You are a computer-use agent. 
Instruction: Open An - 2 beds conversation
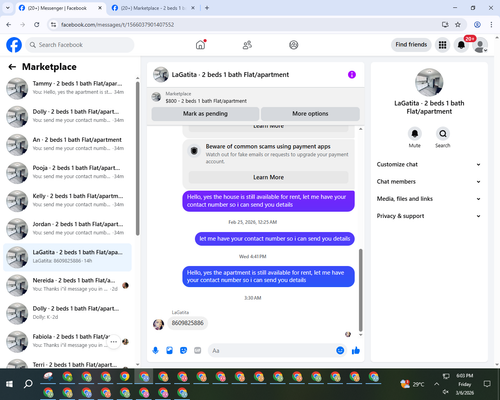67,145
